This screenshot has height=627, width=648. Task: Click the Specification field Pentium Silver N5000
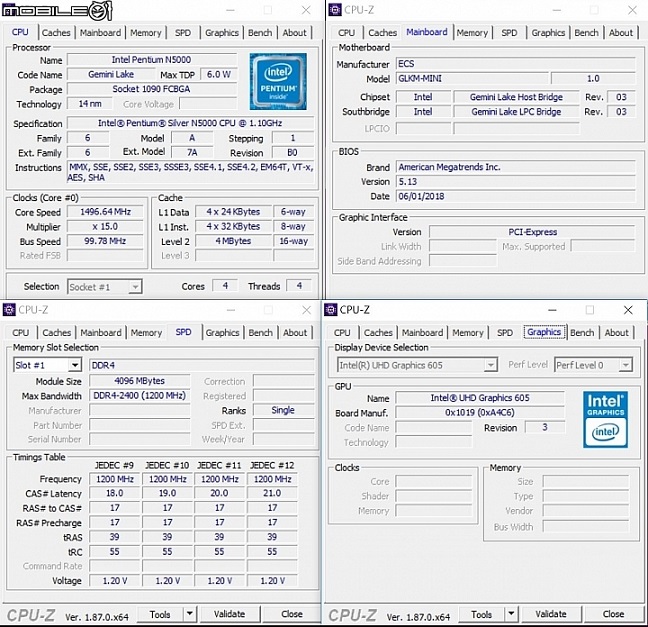click(x=190, y=123)
